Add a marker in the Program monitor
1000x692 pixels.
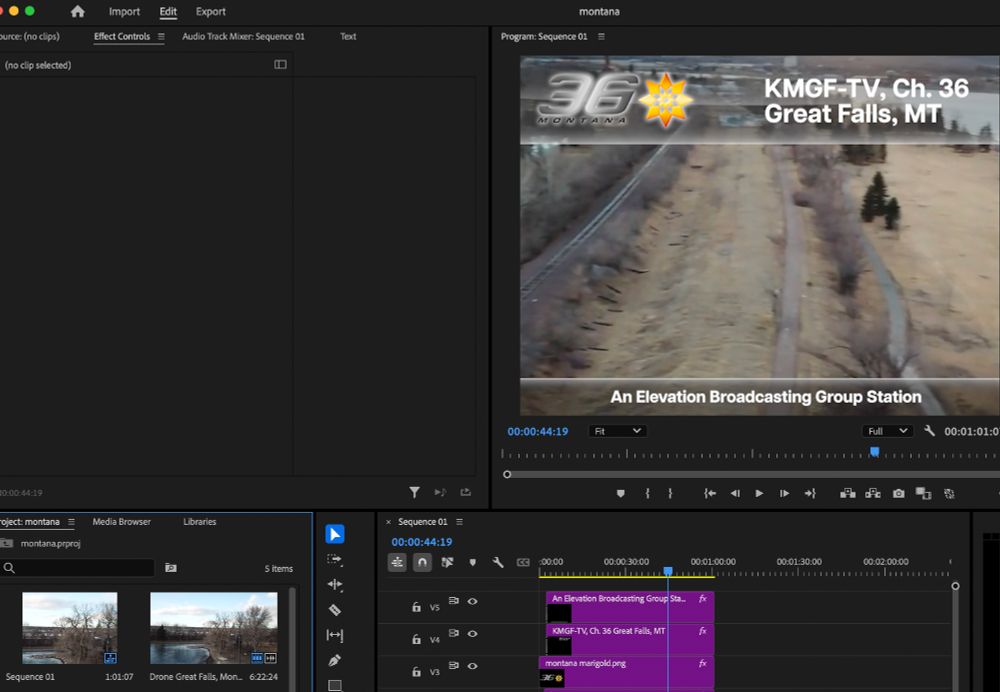pyautogui.click(x=620, y=493)
